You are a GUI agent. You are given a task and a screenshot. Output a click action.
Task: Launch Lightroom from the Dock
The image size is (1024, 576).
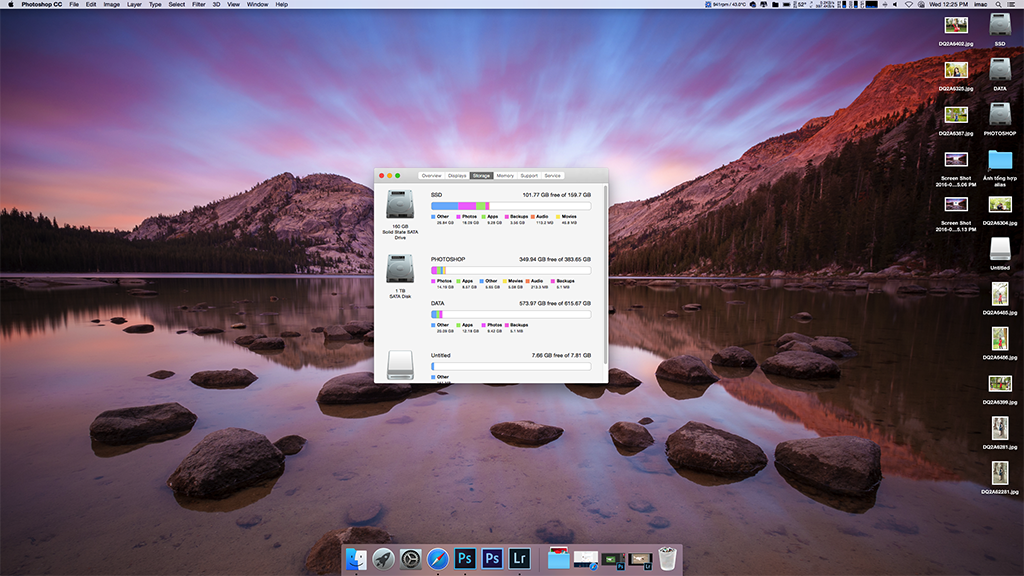pos(518,558)
